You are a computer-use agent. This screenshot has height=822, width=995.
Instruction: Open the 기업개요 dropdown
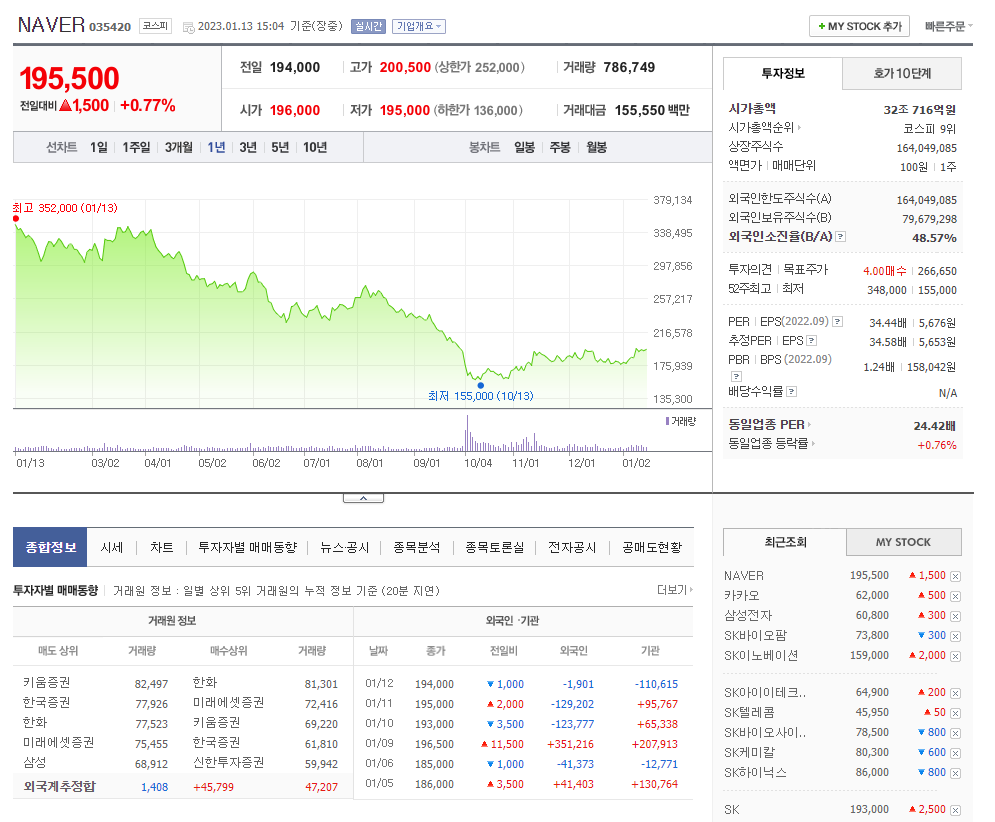coord(419,26)
